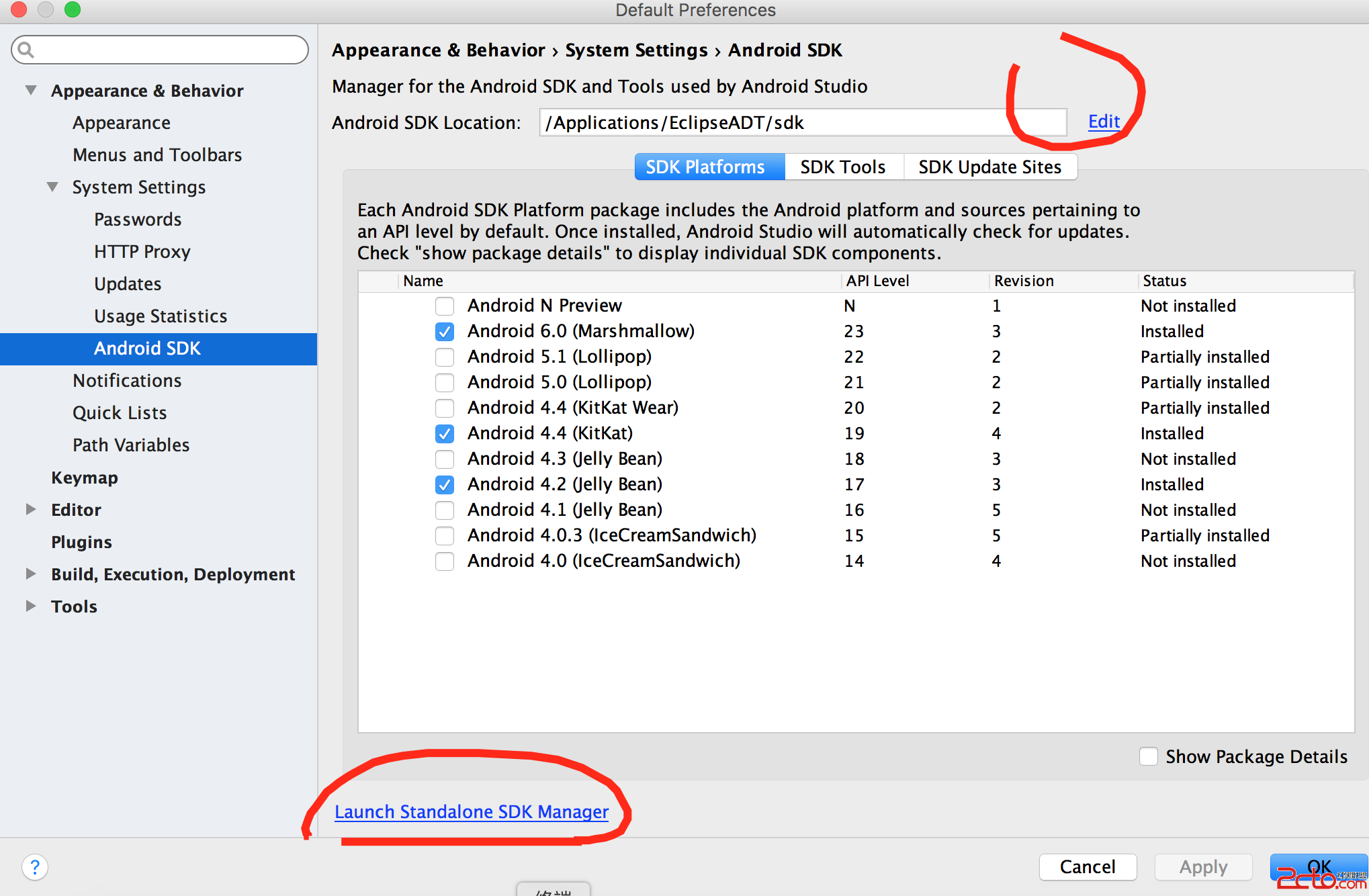Expand the Tools settings section

[x=31, y=606]
